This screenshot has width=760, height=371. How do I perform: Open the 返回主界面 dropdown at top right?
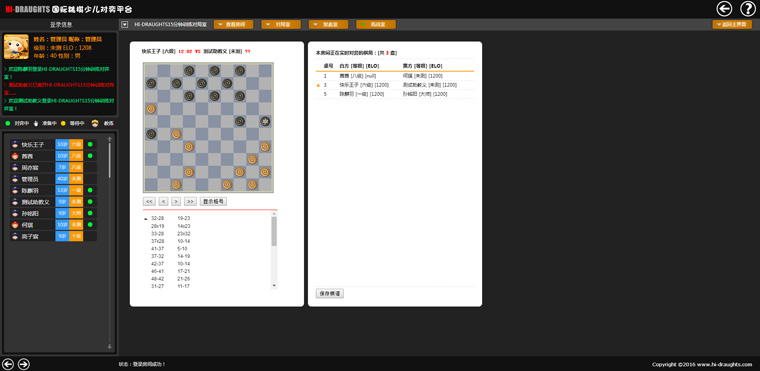point(732,24)
